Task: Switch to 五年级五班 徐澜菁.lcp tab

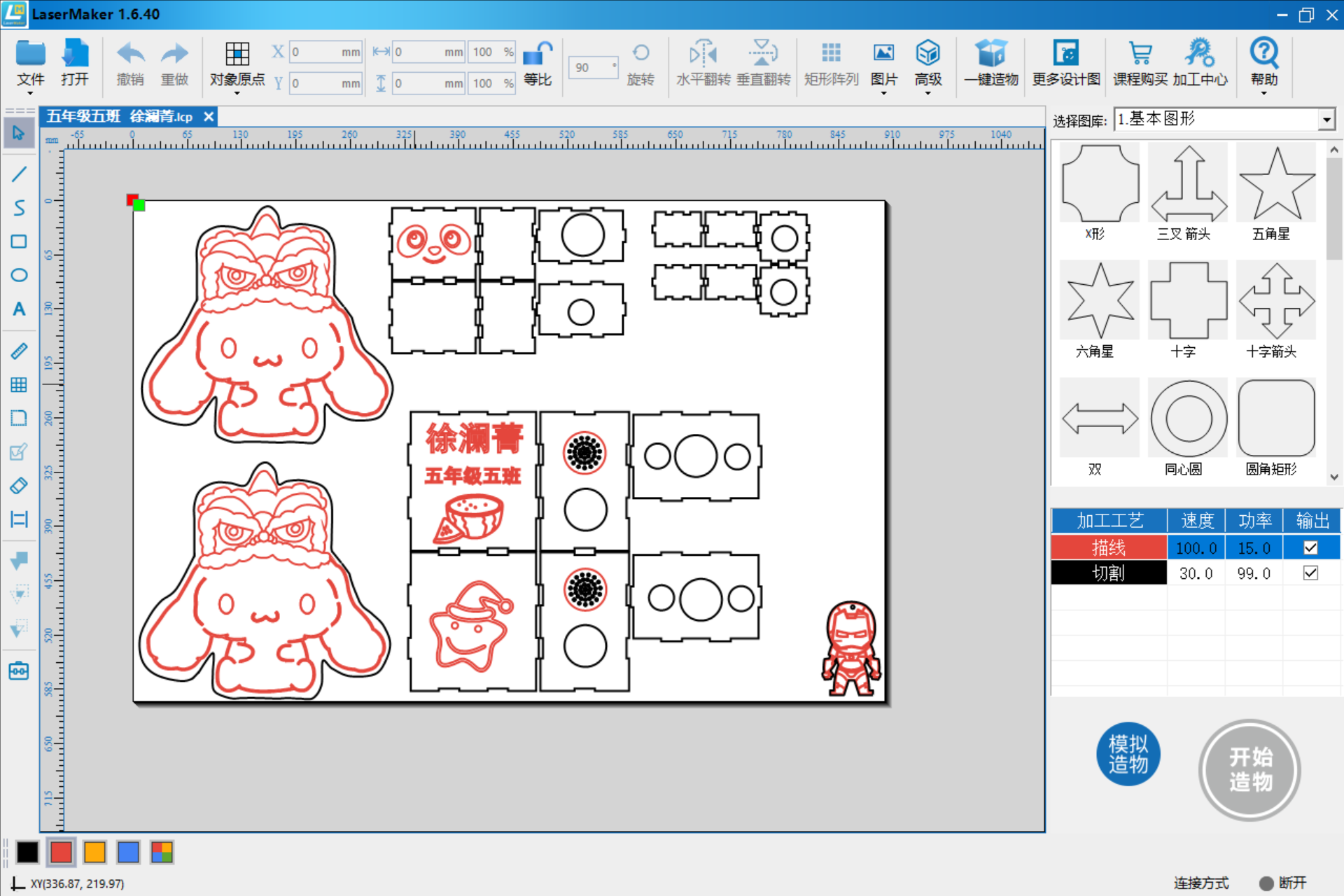Action: click(120, 117)
